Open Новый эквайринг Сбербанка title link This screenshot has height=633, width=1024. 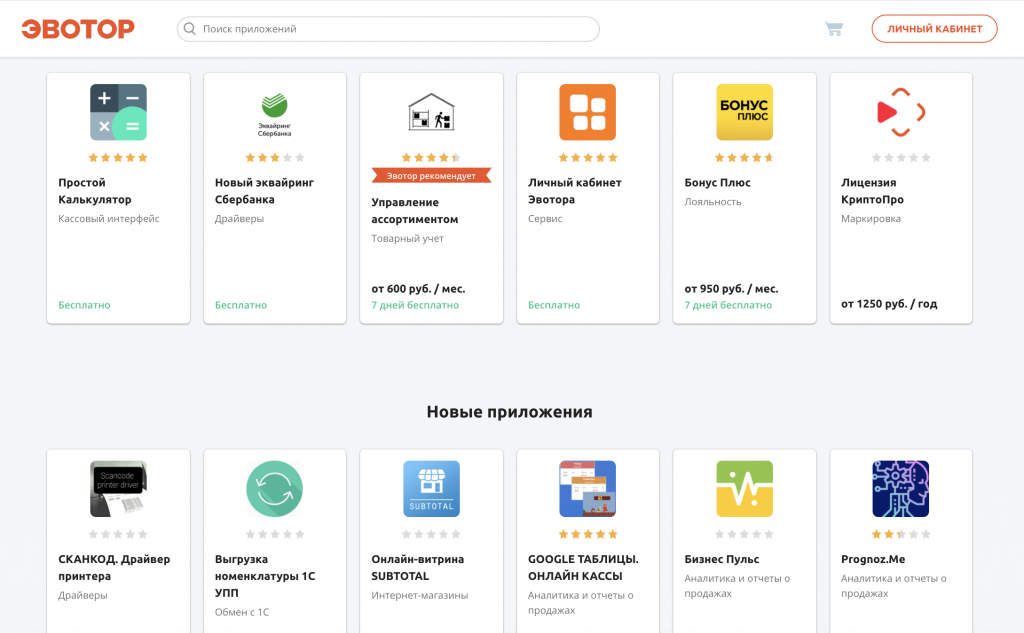[x=264, y=191]
